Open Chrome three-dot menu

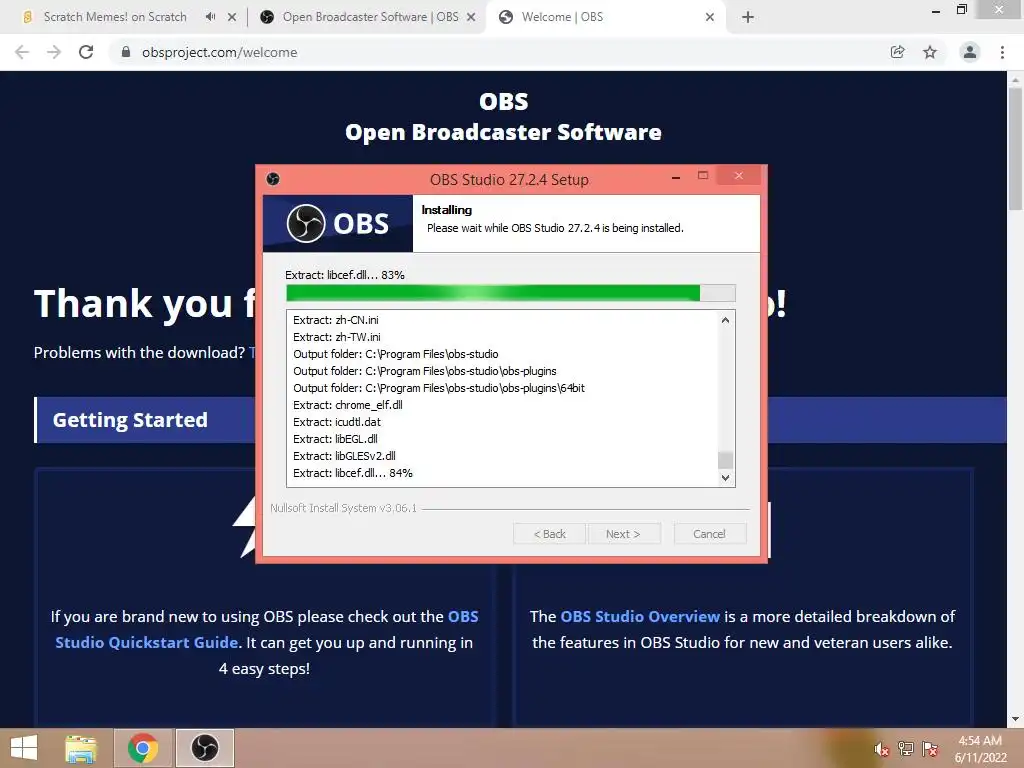click(x=1002, y=52)
